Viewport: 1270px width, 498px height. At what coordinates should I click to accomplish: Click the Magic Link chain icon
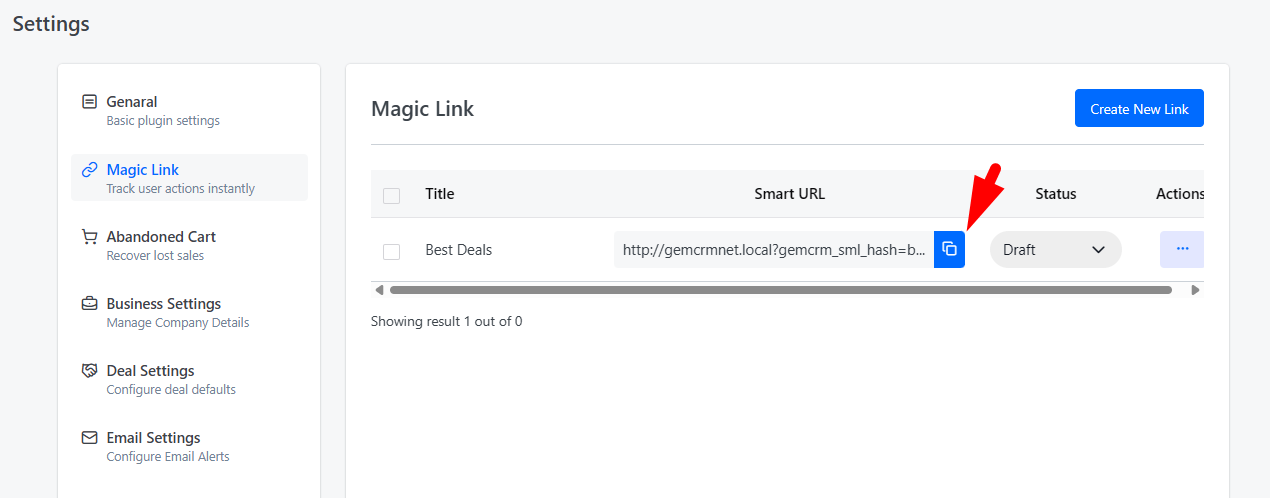point(90,170)
